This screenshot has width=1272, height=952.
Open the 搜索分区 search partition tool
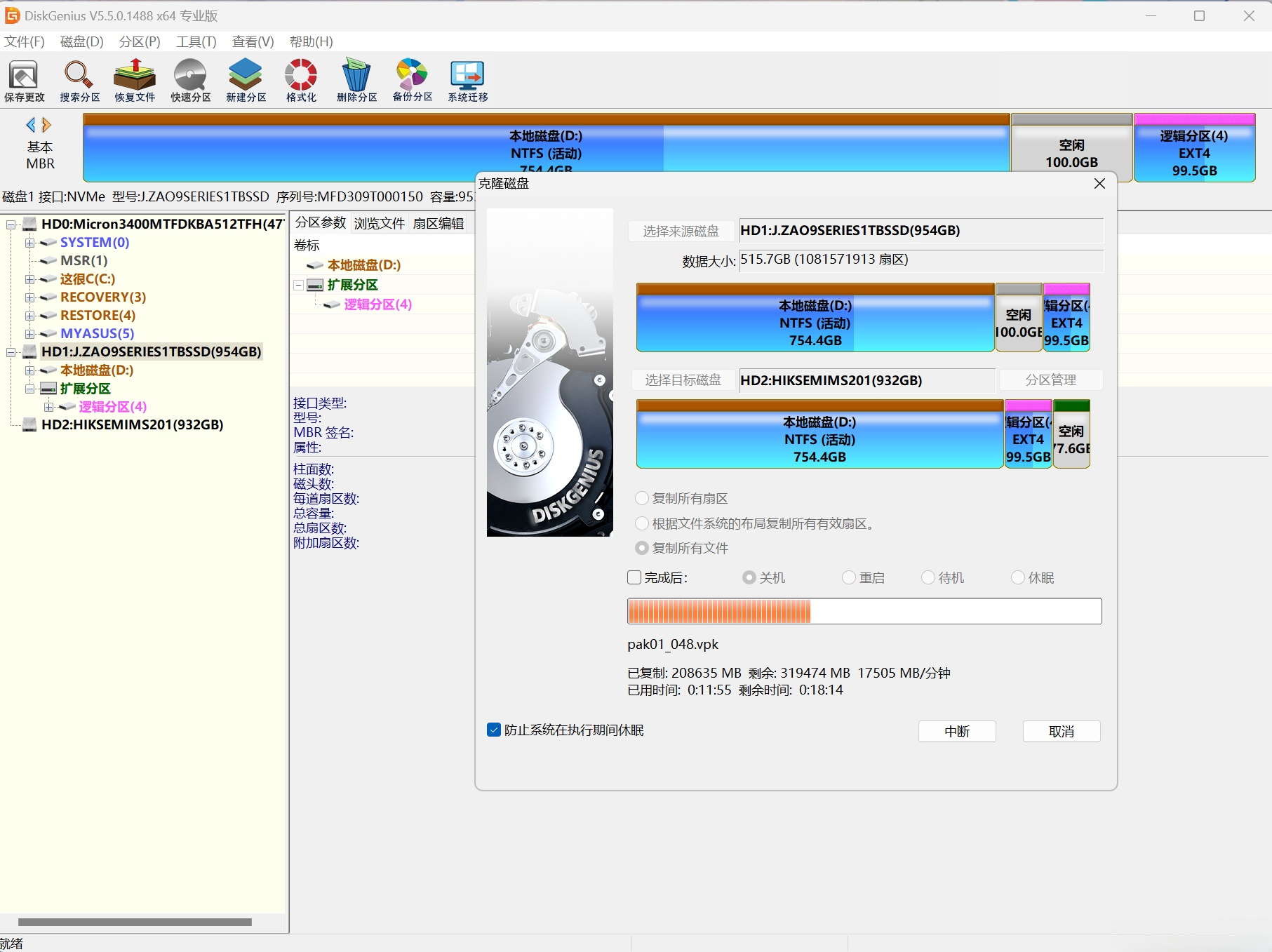coord(79,81)
